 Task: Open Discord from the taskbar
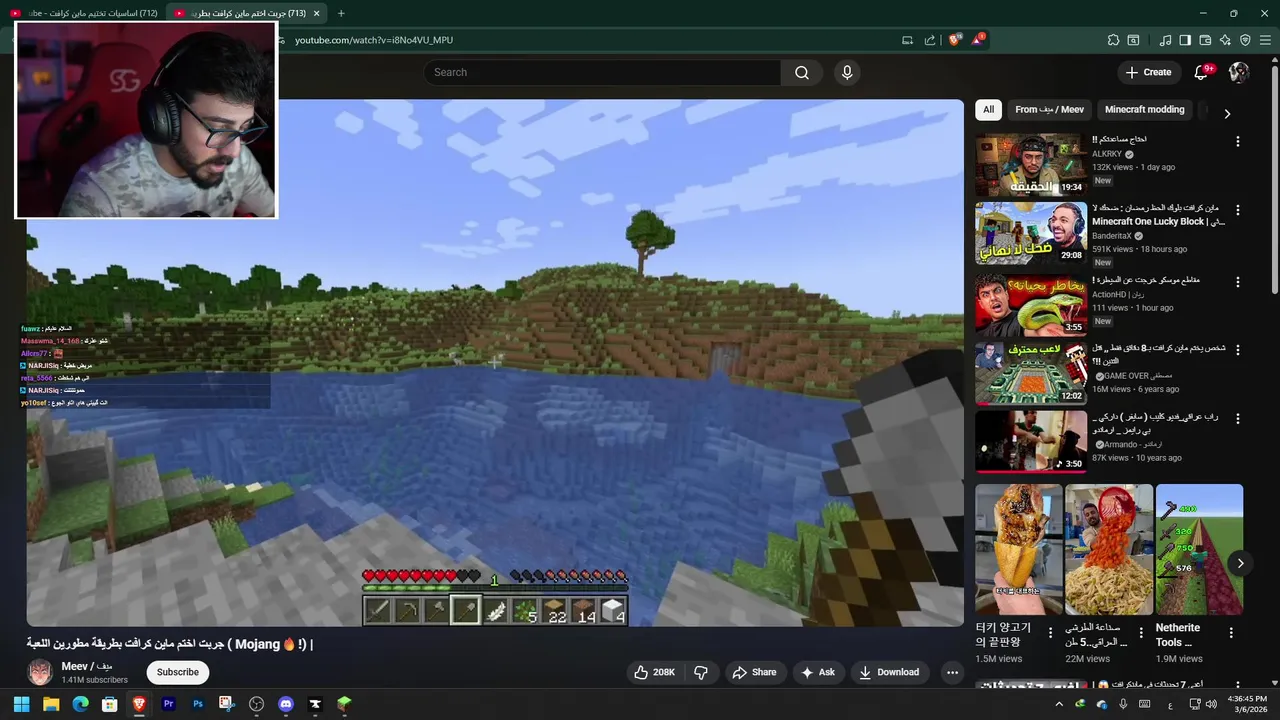point(286,704)
